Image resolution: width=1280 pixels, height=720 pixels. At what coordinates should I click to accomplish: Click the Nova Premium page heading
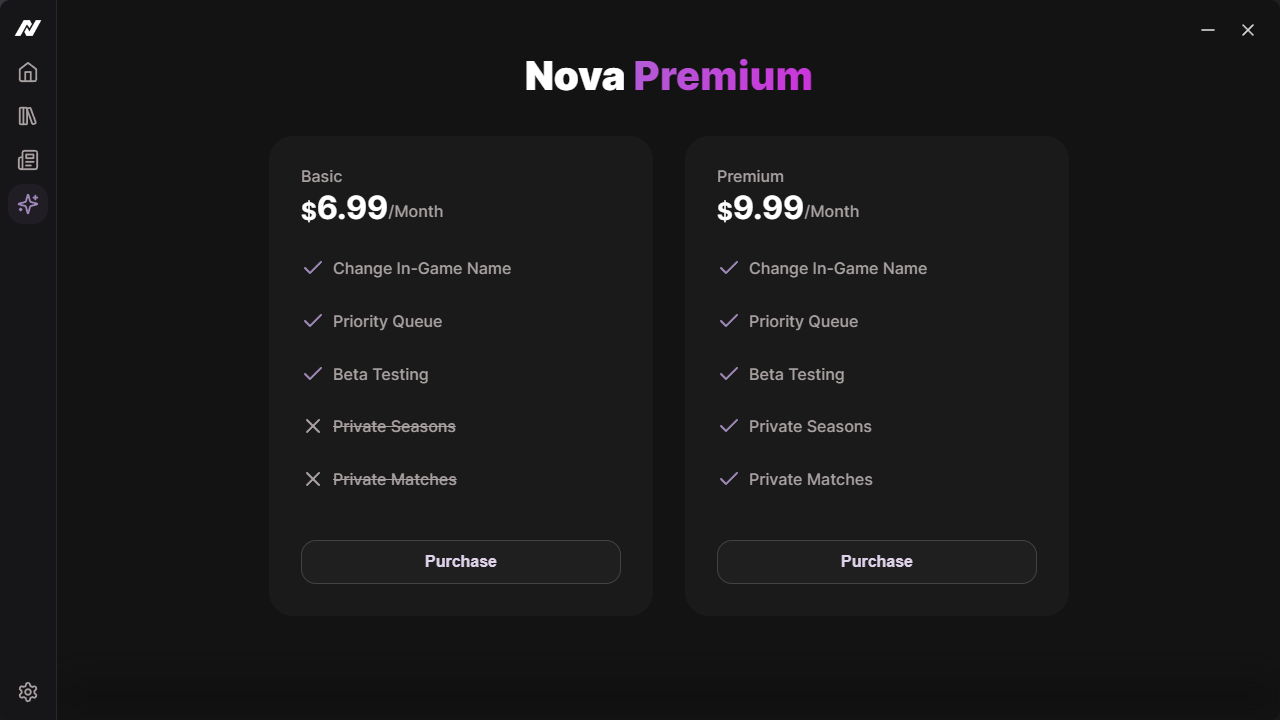point(668,76)
